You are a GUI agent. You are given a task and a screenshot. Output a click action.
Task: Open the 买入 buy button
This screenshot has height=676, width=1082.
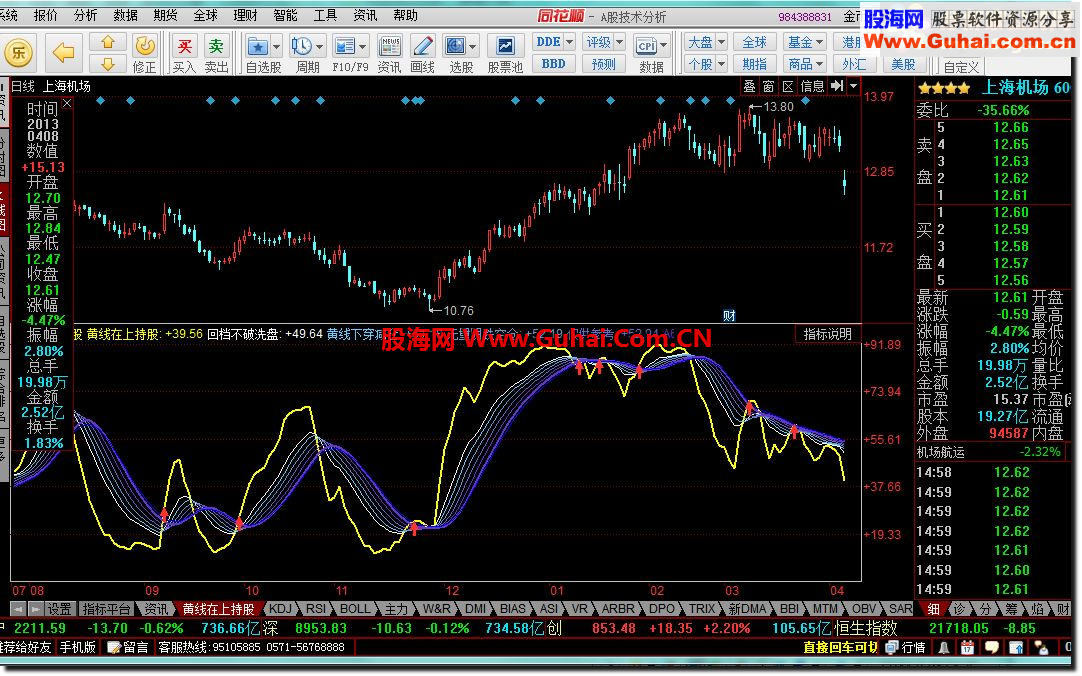[x=184, y=53]
